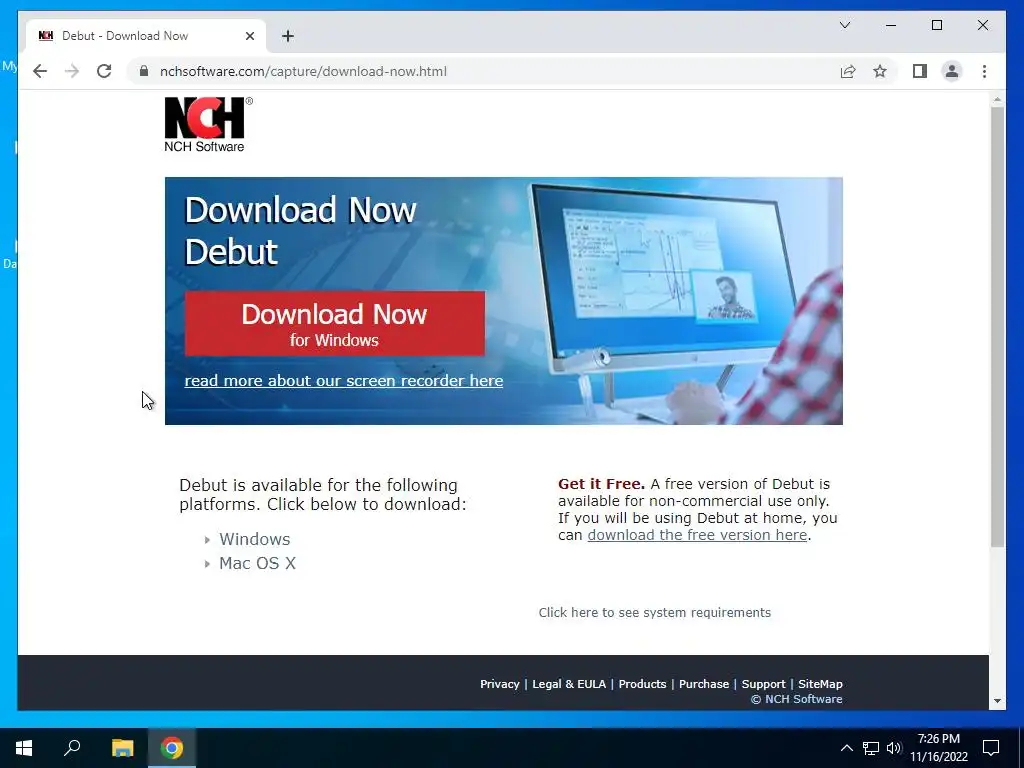The height and width of the screenshot is (768, 1024).
Task: Open the Privacy footer link
Action: point(500,684)
